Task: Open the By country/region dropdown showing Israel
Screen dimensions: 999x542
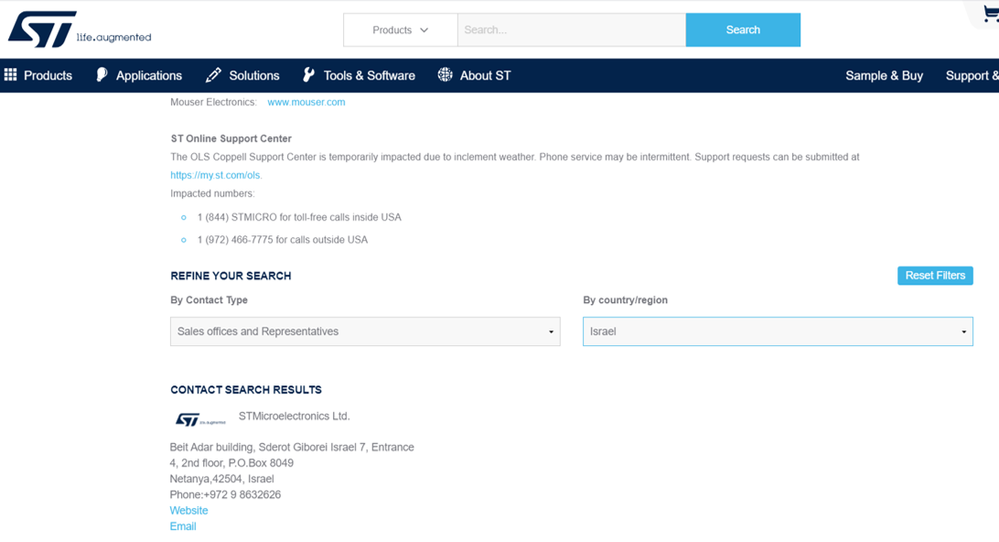Action: point(778,331)
